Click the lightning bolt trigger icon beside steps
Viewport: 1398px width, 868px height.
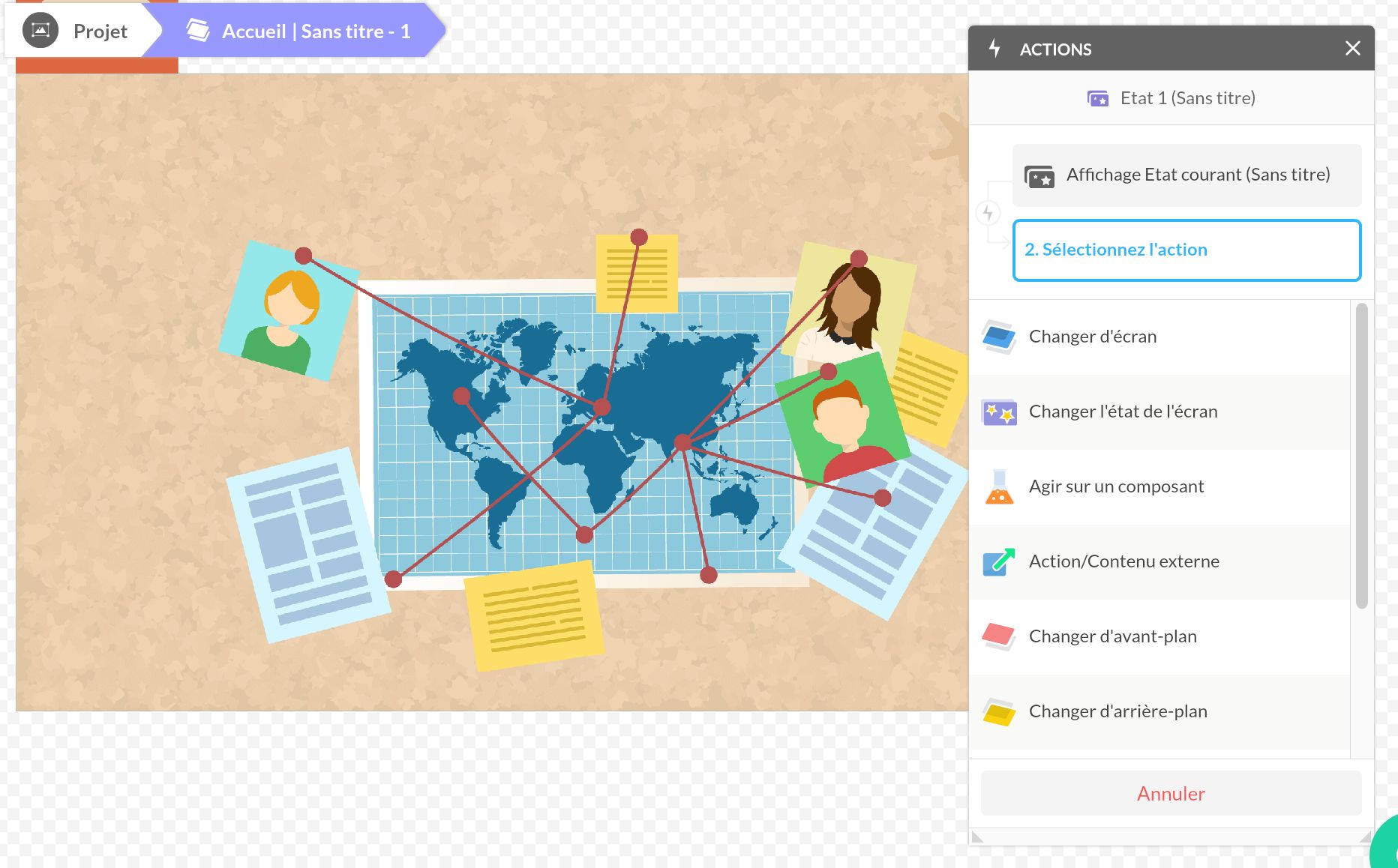point(988,213)
